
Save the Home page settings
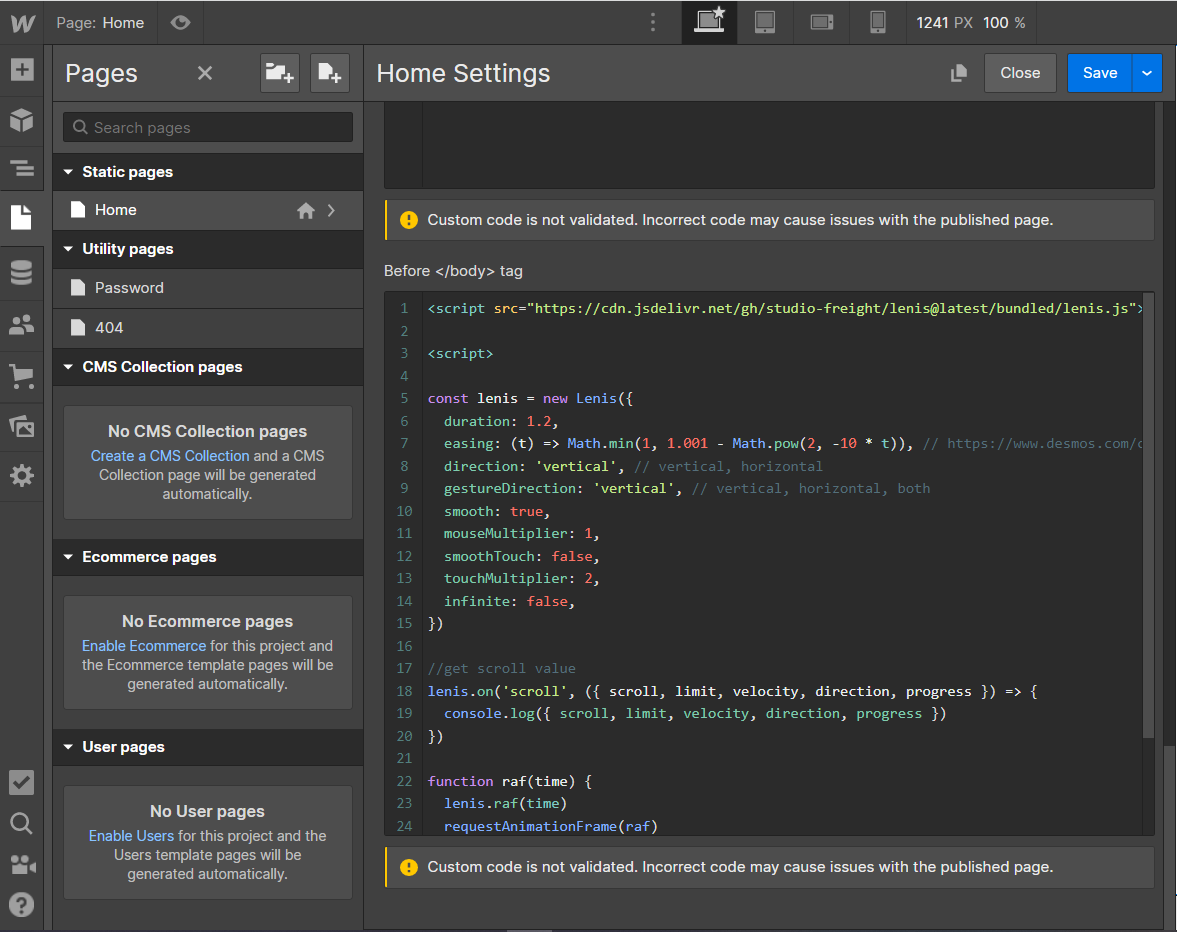[x=1099, y=73]
